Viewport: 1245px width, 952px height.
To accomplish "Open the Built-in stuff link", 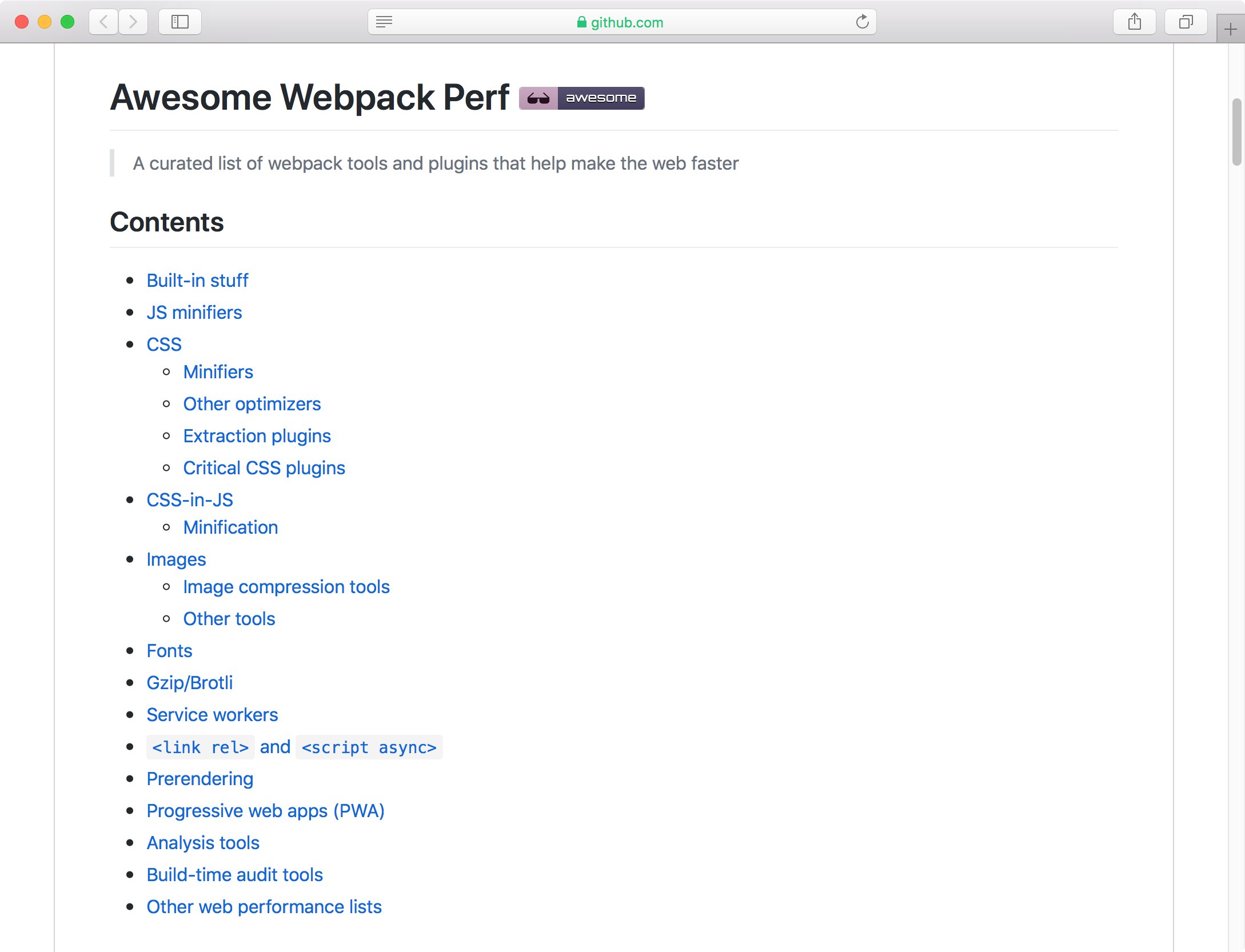I will (x=197, y=280).
